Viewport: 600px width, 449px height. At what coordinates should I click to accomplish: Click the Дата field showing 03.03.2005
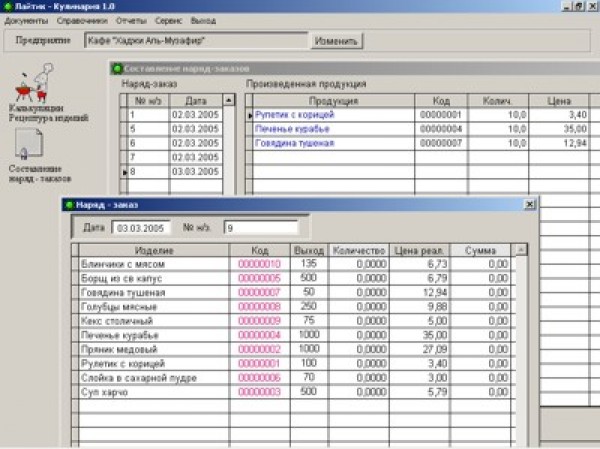coord(141,228)
